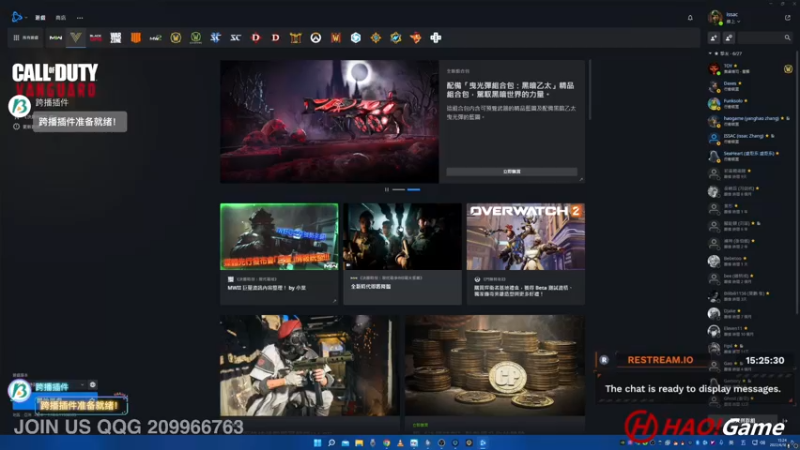The height and width of the screenshot is (450, 800).
Task: Open the online status dropdown under Issac
Action: pyautogui.click(x=733, y=22)
